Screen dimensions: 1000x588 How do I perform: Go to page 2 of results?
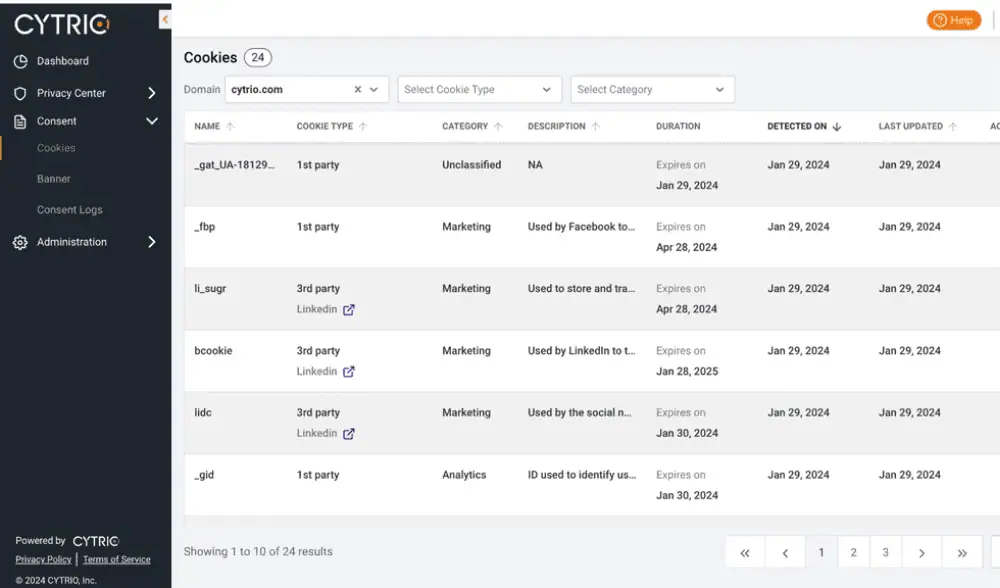(853, 553)
